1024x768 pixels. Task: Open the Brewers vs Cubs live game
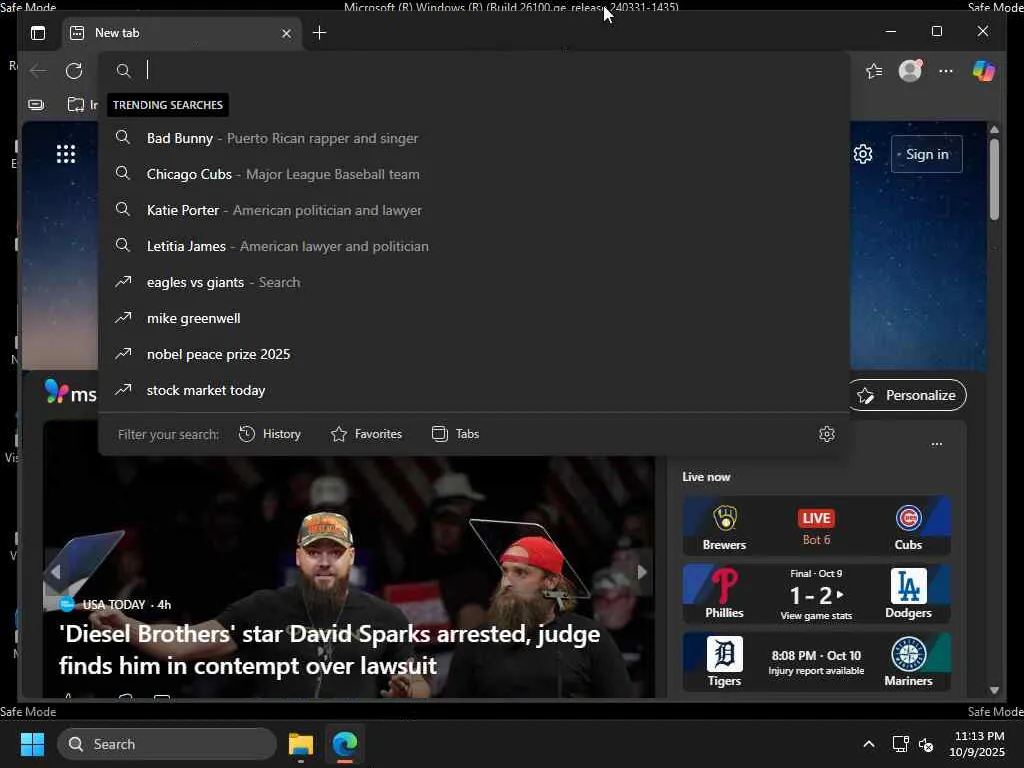tap(816, 526)
